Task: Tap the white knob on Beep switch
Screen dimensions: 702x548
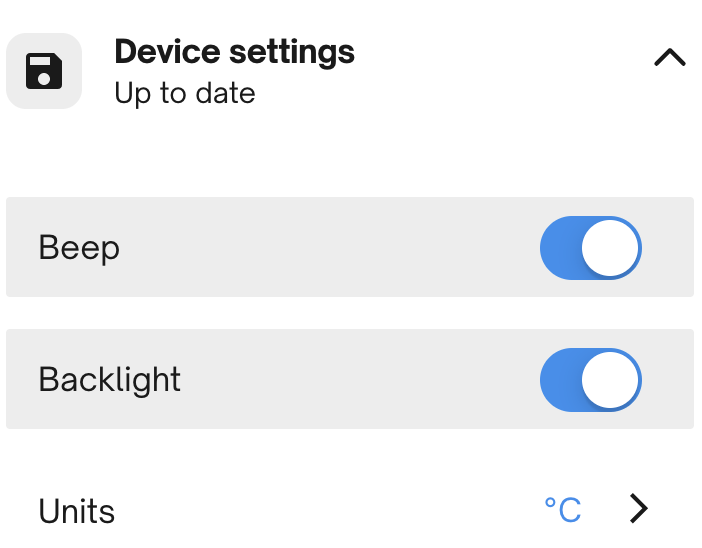Action: click(610, 247)
